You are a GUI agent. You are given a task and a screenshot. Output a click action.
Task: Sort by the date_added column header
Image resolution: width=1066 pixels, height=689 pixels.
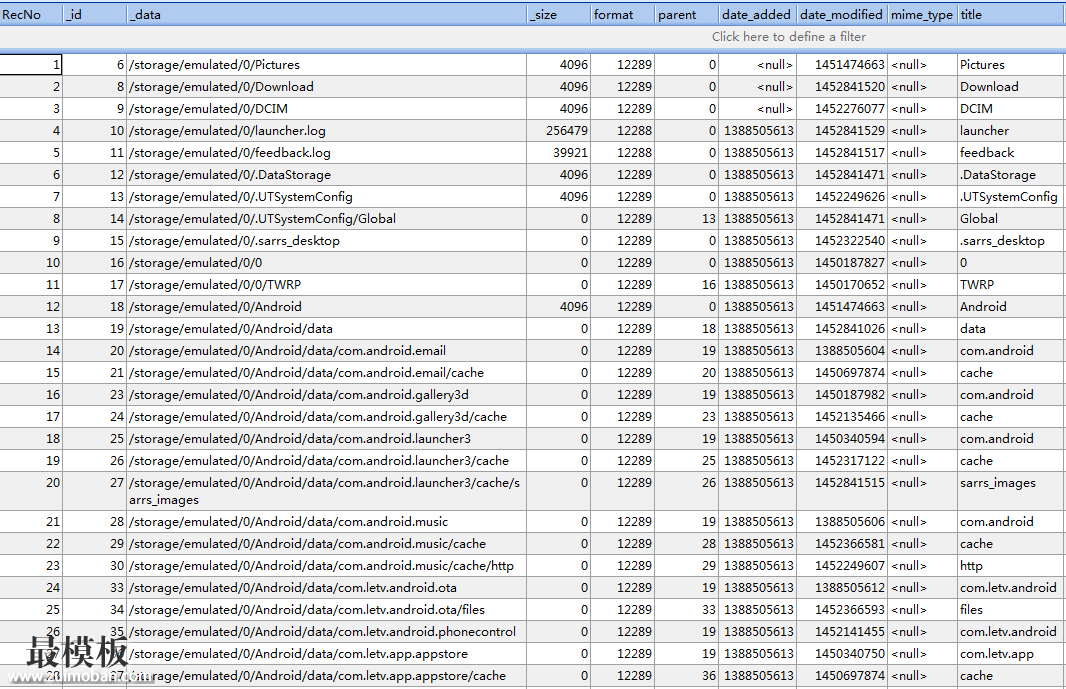pos(757,14)
